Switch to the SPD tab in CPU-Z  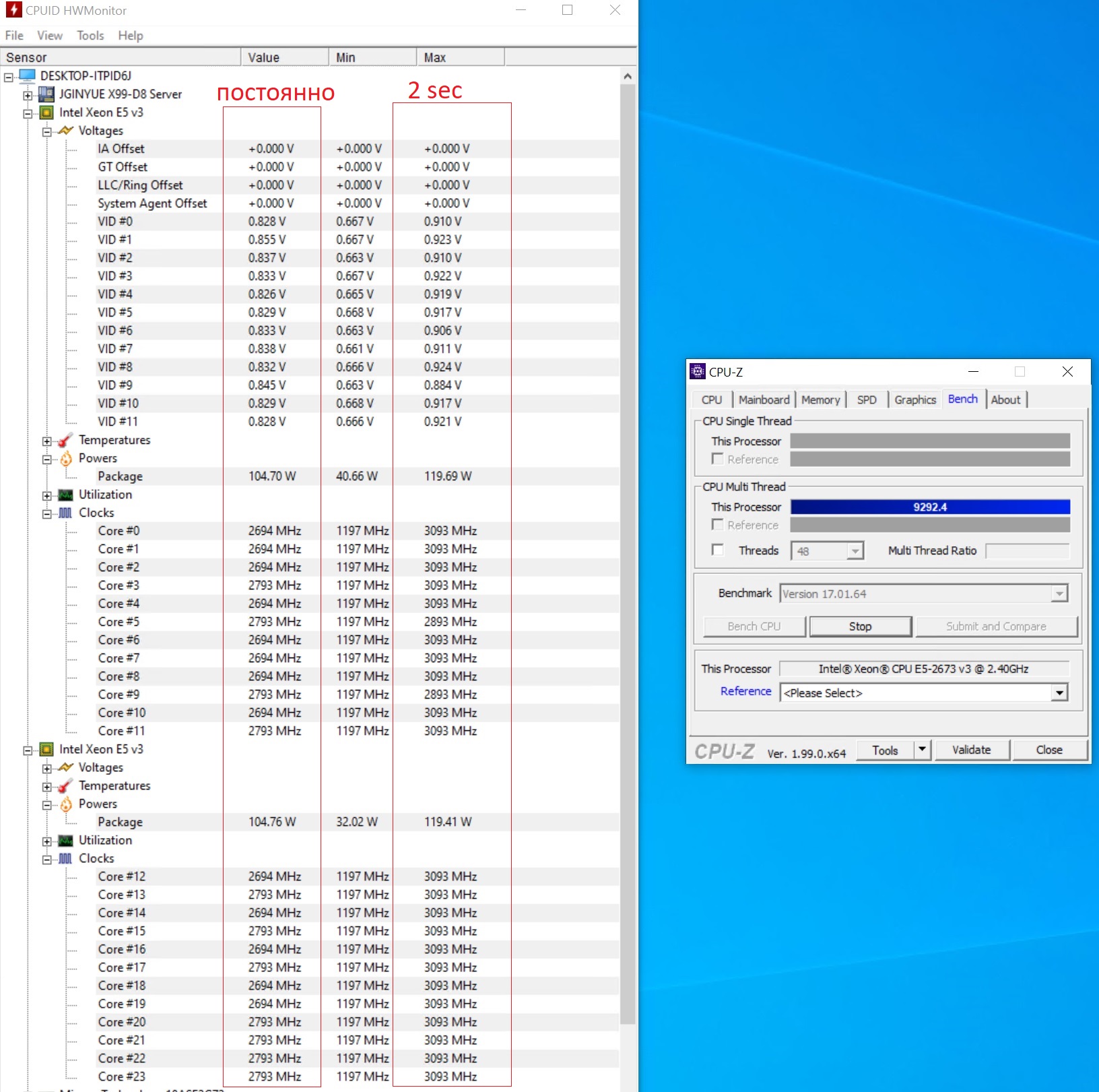(867, 399)
